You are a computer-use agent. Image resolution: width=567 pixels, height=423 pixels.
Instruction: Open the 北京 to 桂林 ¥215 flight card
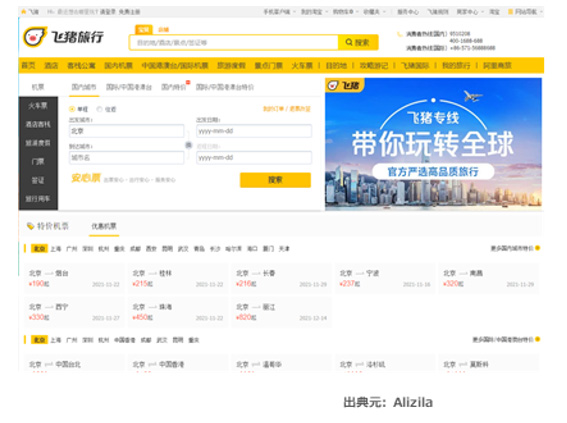tap(178, 278)
